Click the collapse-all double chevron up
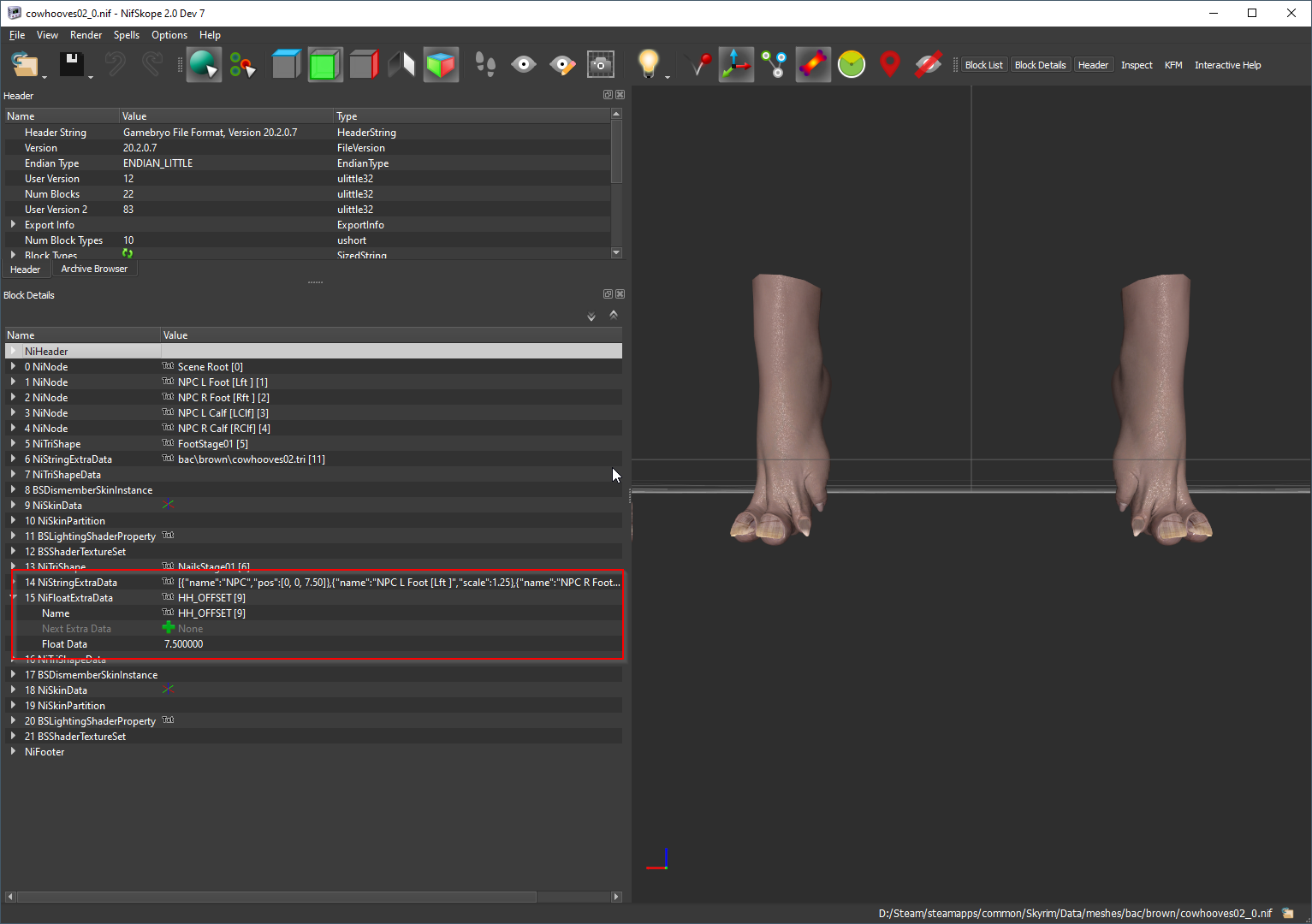1312x924 pixels. click(x=613, y=315)
